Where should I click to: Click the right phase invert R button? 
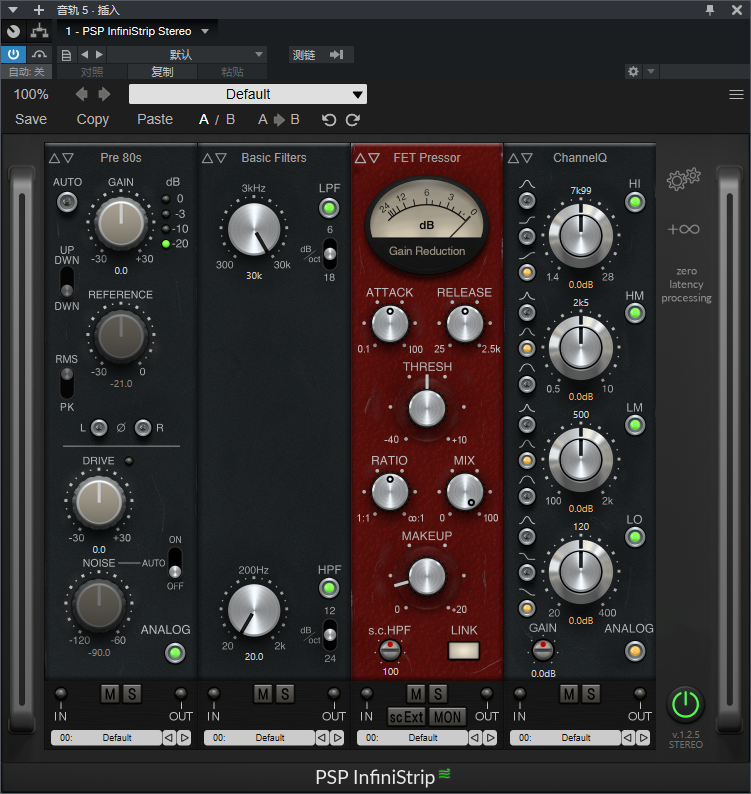[x=143, y=428]
